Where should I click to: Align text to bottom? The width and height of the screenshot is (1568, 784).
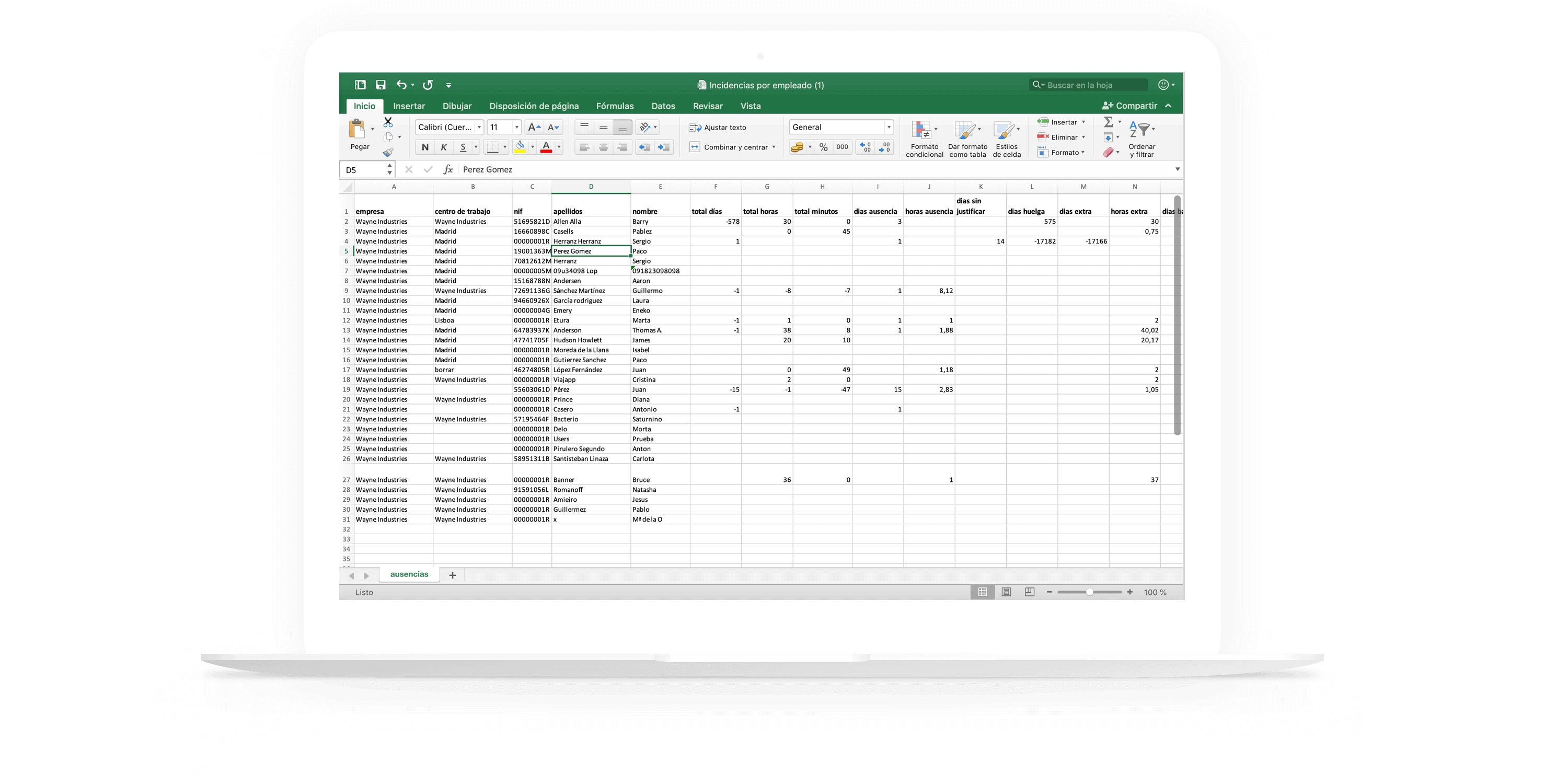point(622,127)
